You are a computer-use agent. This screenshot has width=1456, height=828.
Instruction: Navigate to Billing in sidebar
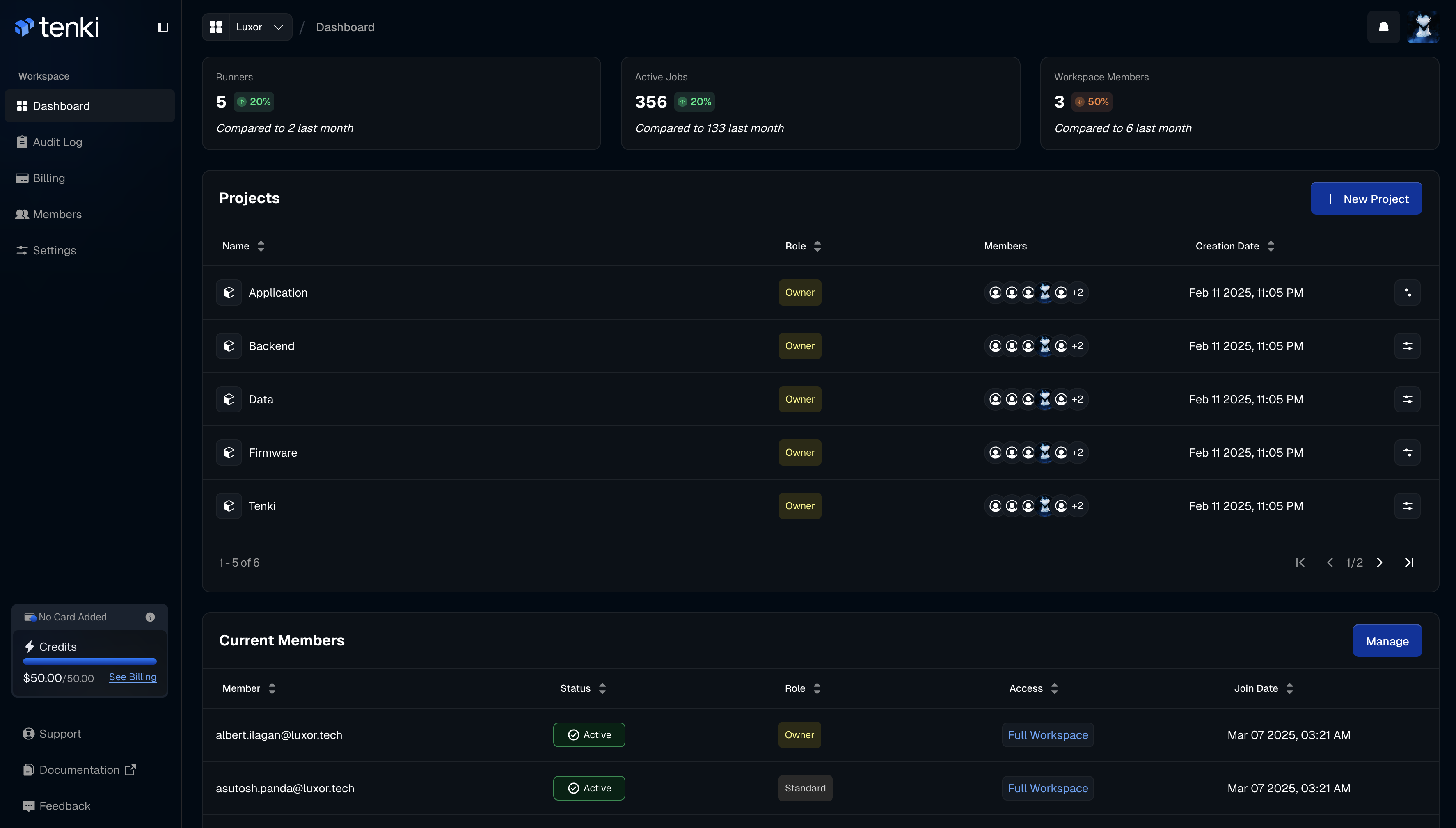49,178
